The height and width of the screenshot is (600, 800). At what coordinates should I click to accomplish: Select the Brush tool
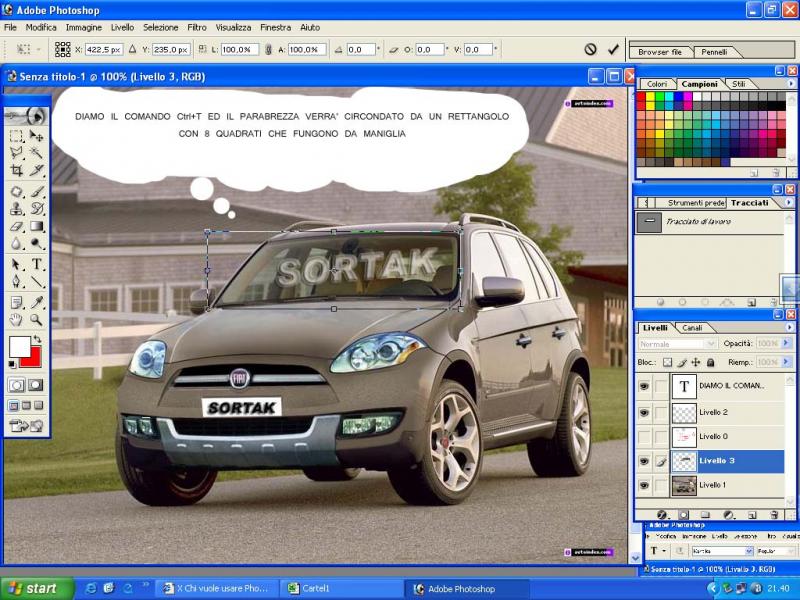[x=36, y=192]
